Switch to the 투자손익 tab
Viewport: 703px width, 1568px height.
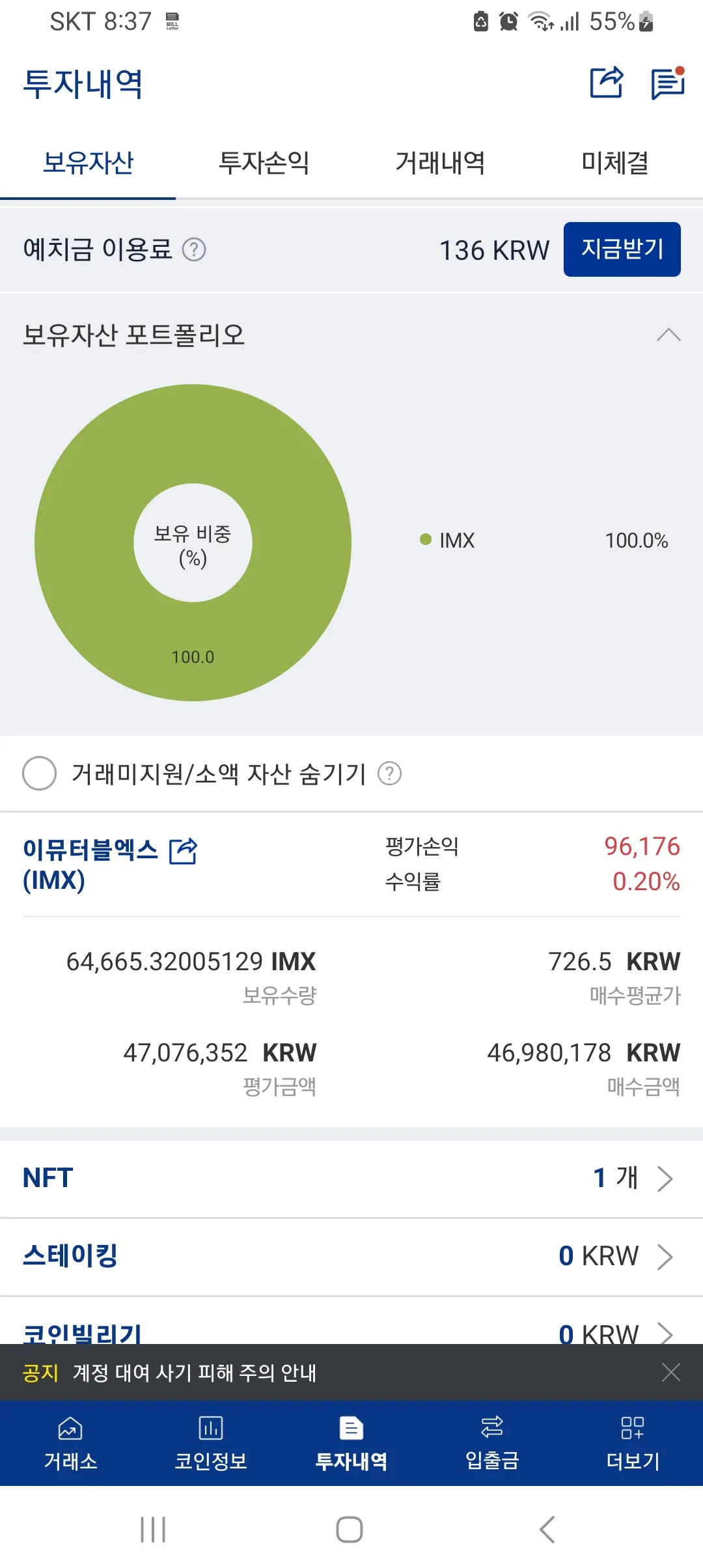[264, 163]
